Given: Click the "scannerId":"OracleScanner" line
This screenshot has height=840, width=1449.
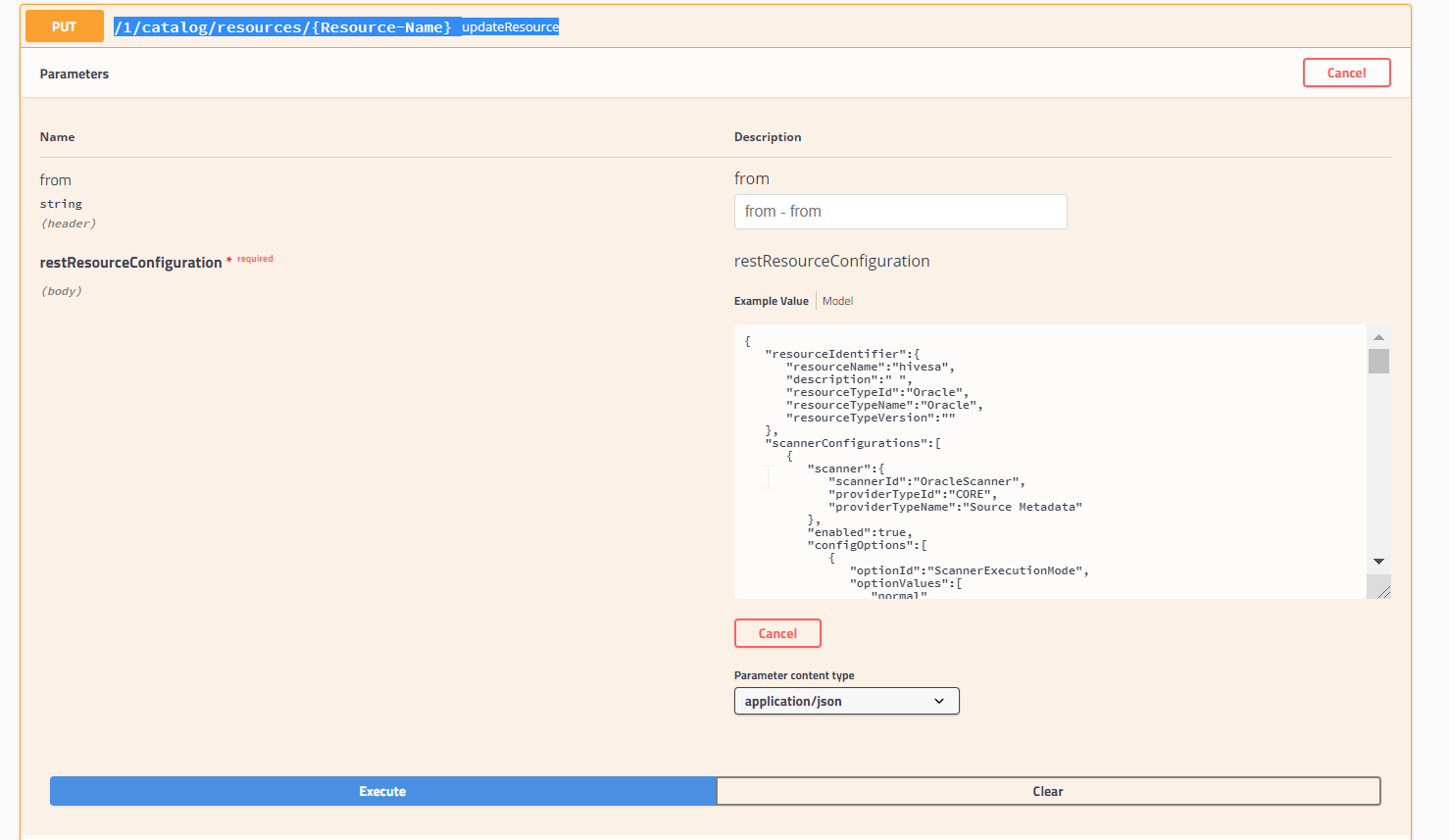Looking at the screenshot, I should click(x=926, y=481).
